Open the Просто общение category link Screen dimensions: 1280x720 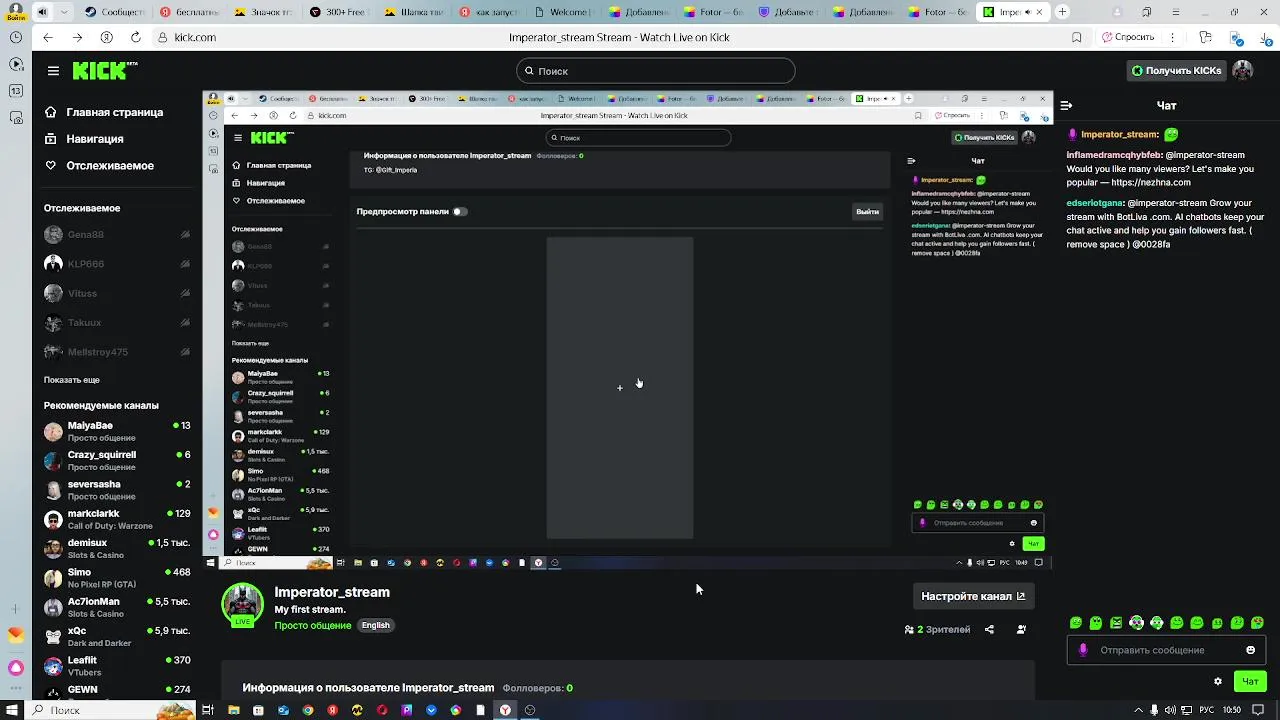pyautogui.click(x=313, y=625)
